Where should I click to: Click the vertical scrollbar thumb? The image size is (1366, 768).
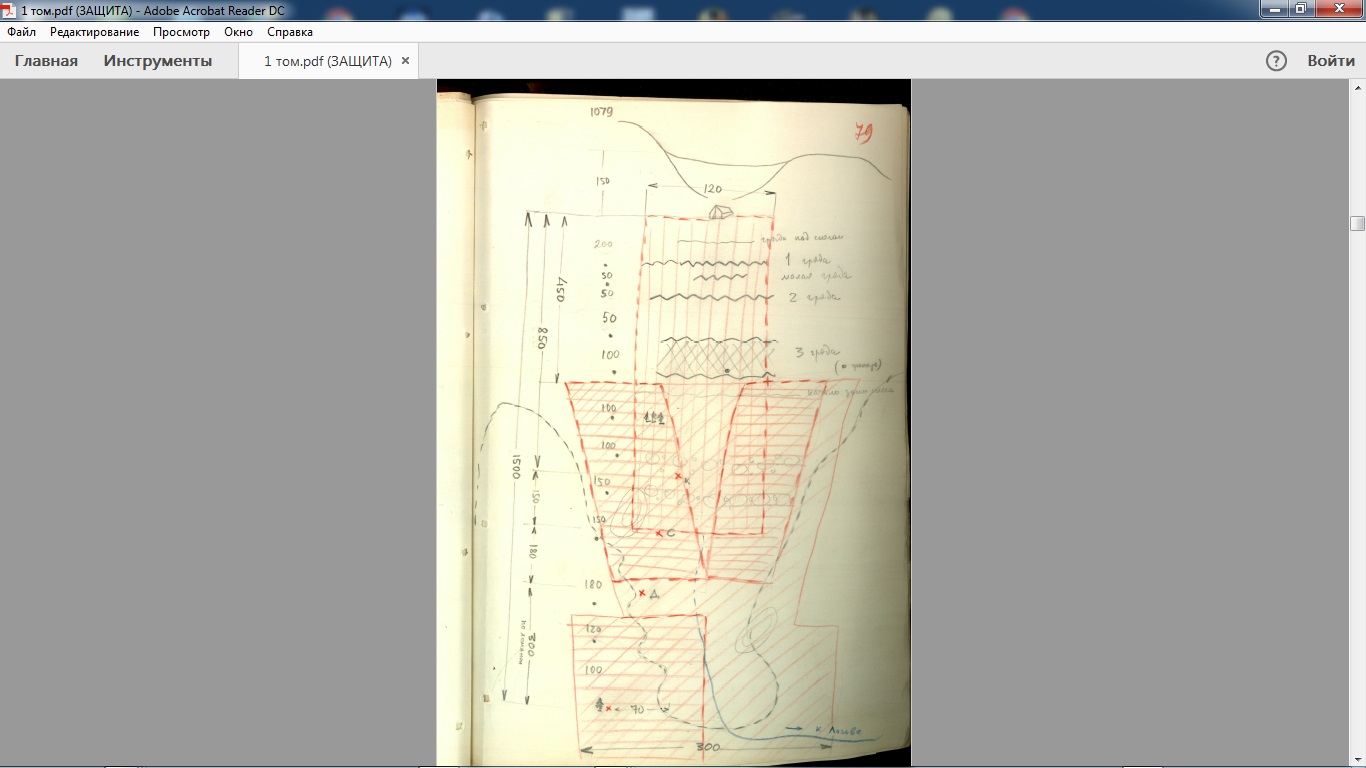coord(1357,223)
